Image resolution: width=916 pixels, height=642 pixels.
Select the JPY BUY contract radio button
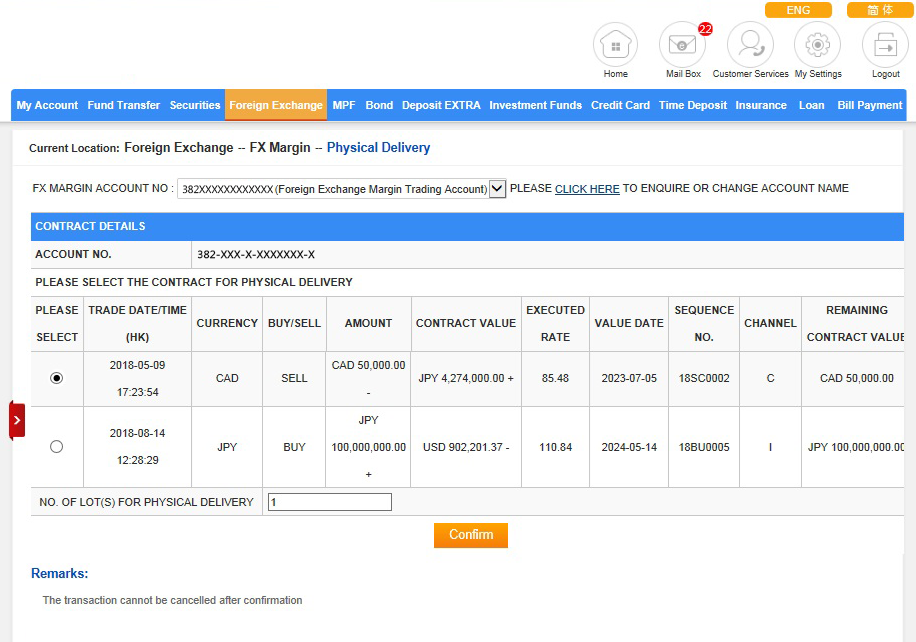[x=56, y=447]
